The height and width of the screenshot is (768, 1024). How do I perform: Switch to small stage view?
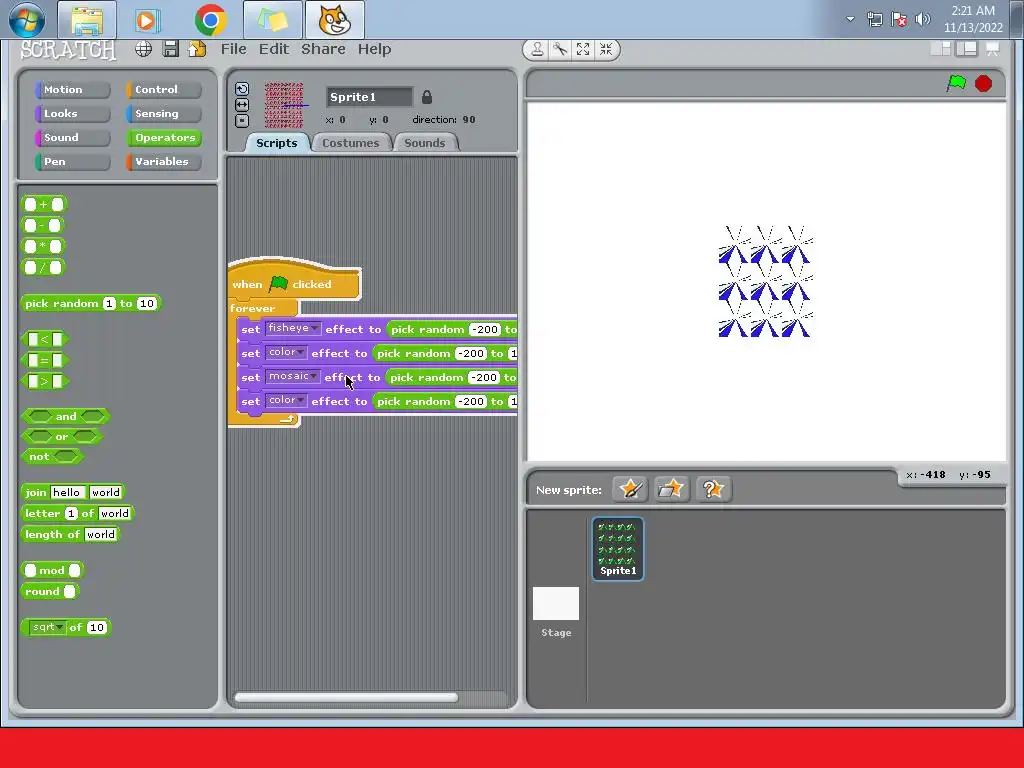(940, 49)
